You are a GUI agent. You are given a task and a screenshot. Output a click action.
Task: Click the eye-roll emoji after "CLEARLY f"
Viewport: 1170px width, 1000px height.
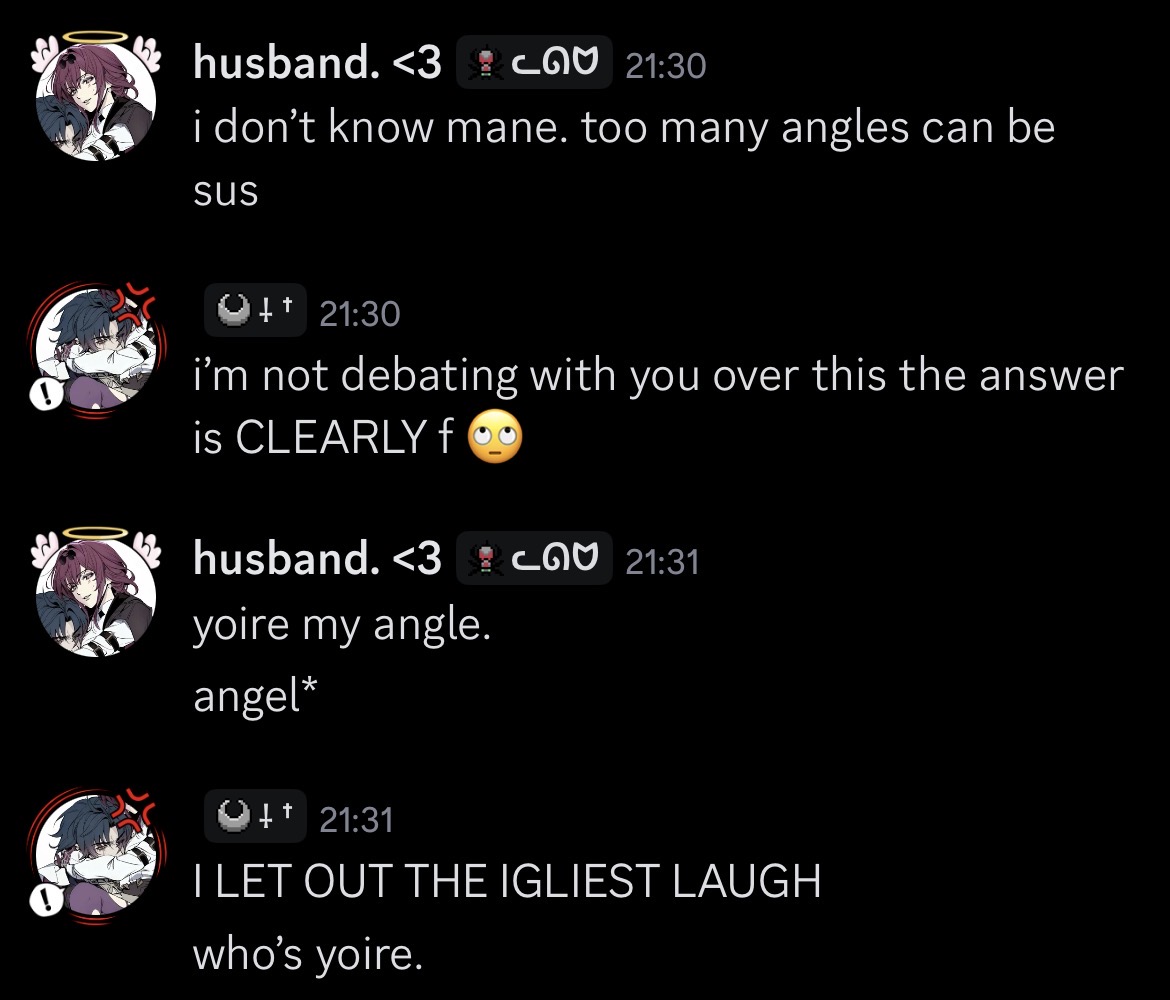[x=495, y=437]
